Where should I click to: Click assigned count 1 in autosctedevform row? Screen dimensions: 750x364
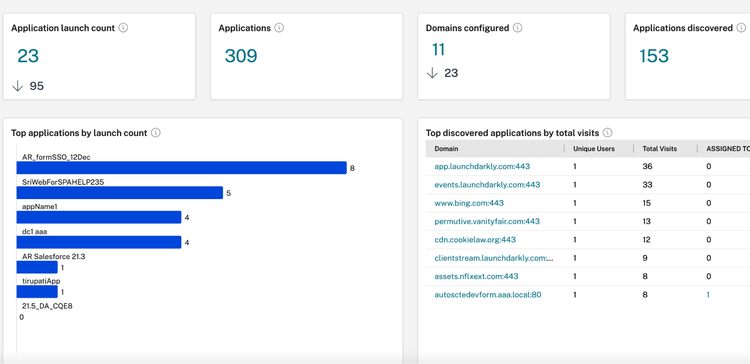pos(708,295)
